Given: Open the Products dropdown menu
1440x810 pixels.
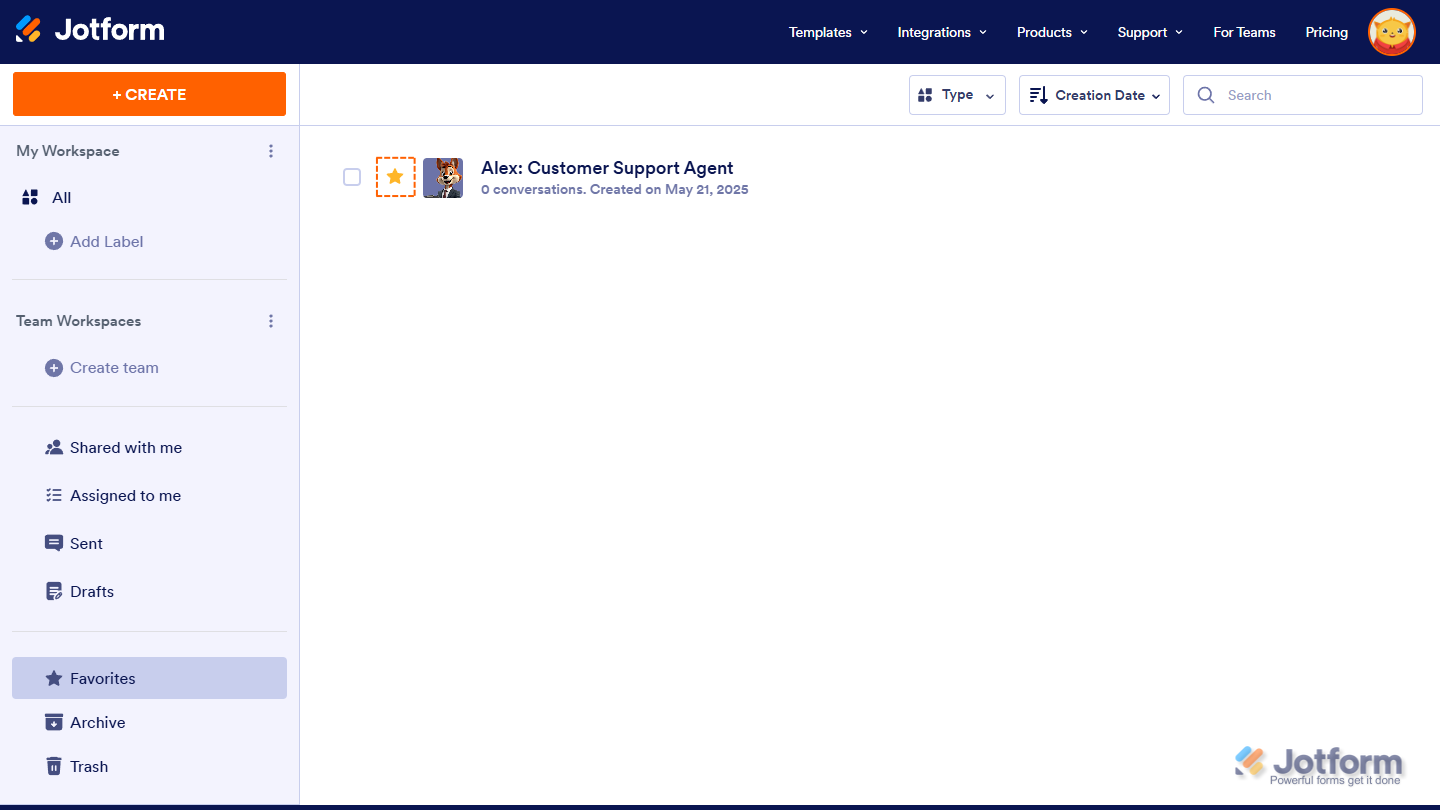Looking at the screenshot, I should click(x=1051, y=32).
